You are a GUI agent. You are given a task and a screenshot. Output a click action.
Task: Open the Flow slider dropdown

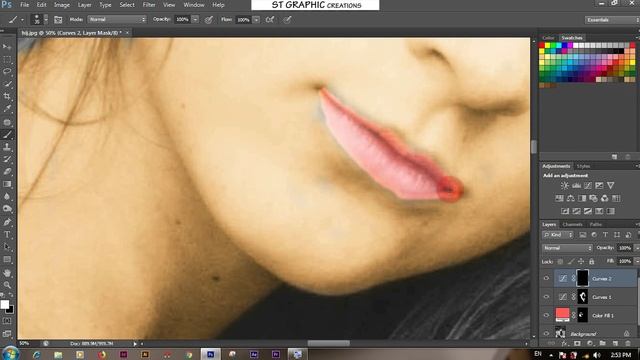tap(256, 20)
